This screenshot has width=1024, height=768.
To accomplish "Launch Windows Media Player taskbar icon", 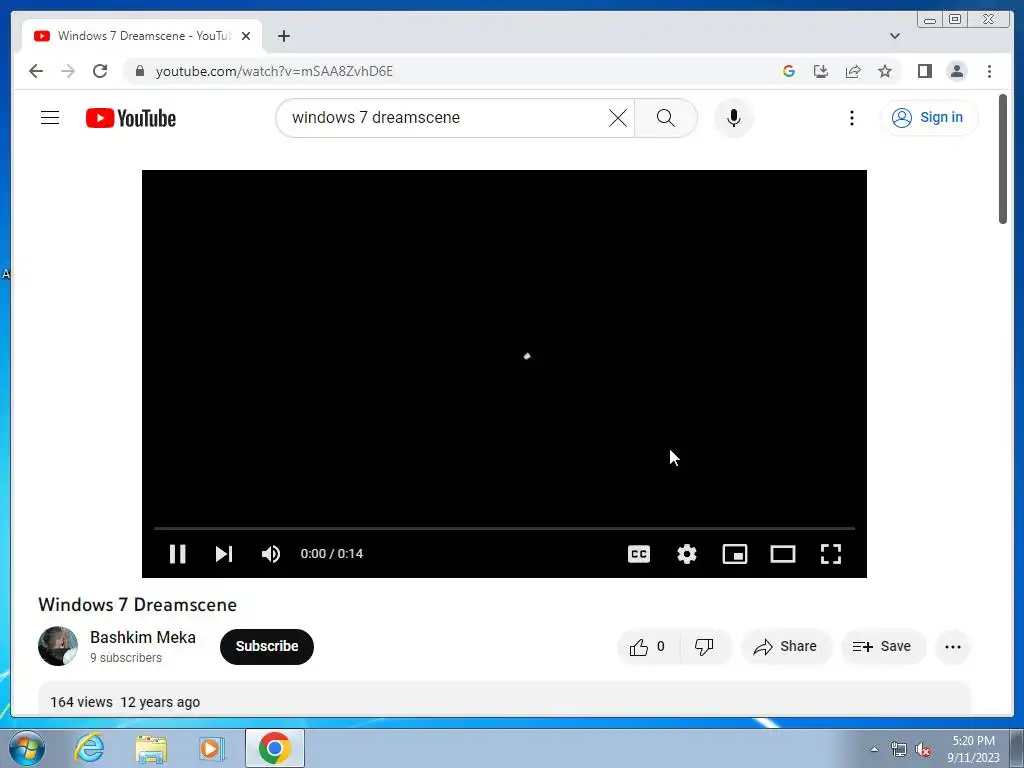I will 212,748.
